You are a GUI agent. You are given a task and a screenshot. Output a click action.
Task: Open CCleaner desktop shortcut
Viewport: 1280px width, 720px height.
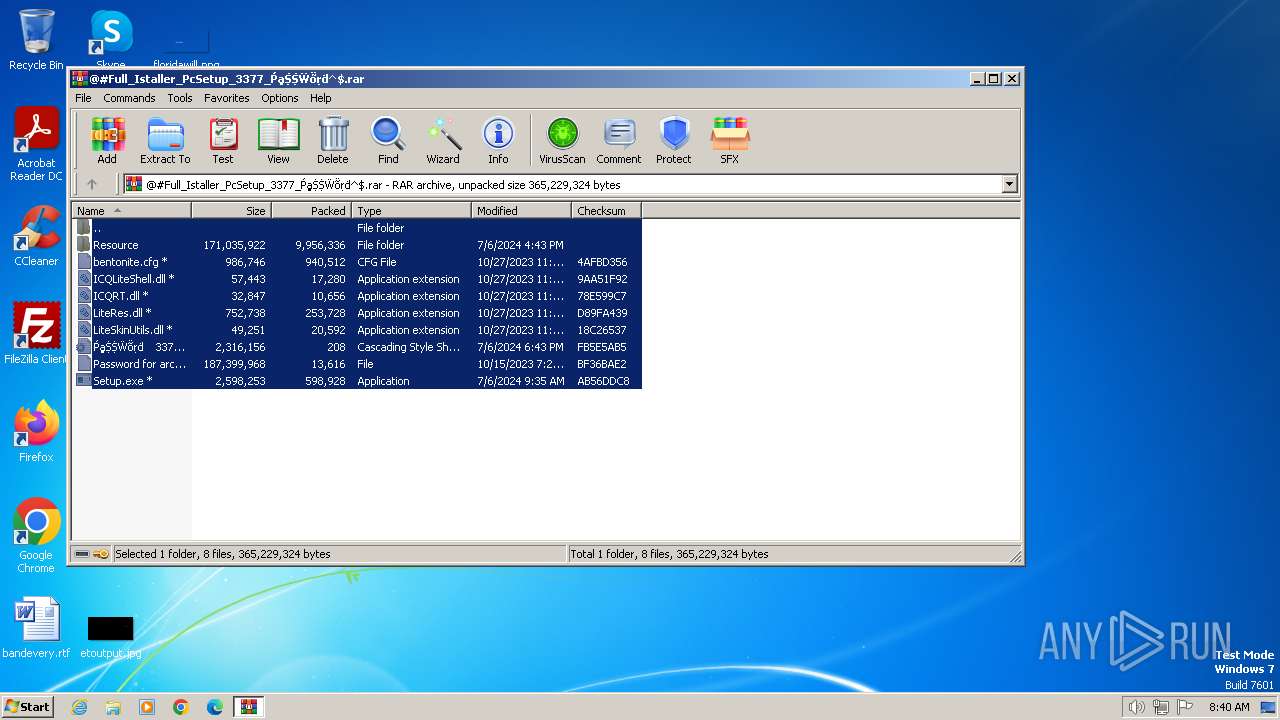coord(36,237)
